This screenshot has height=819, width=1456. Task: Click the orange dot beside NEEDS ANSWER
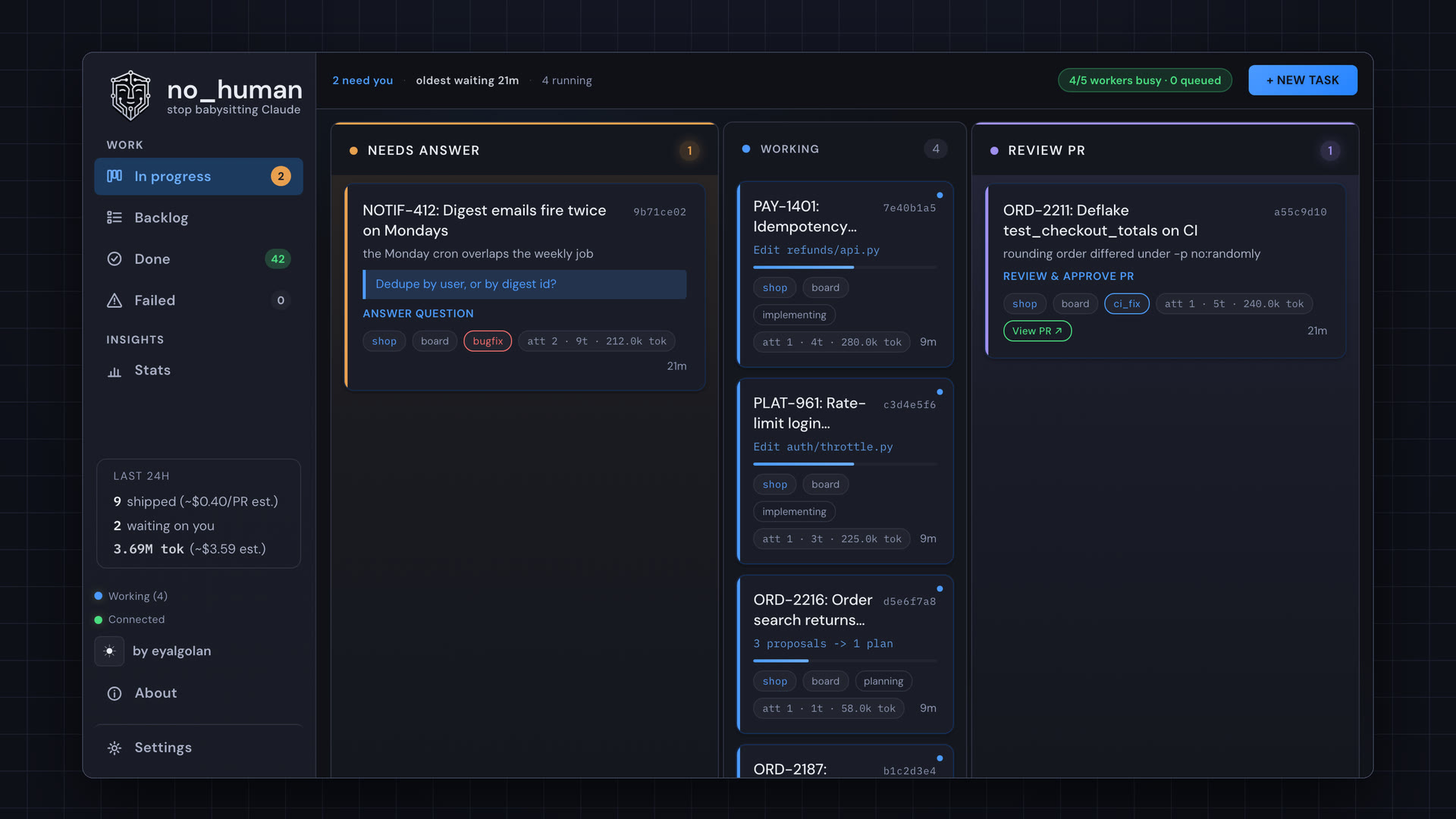353,150
